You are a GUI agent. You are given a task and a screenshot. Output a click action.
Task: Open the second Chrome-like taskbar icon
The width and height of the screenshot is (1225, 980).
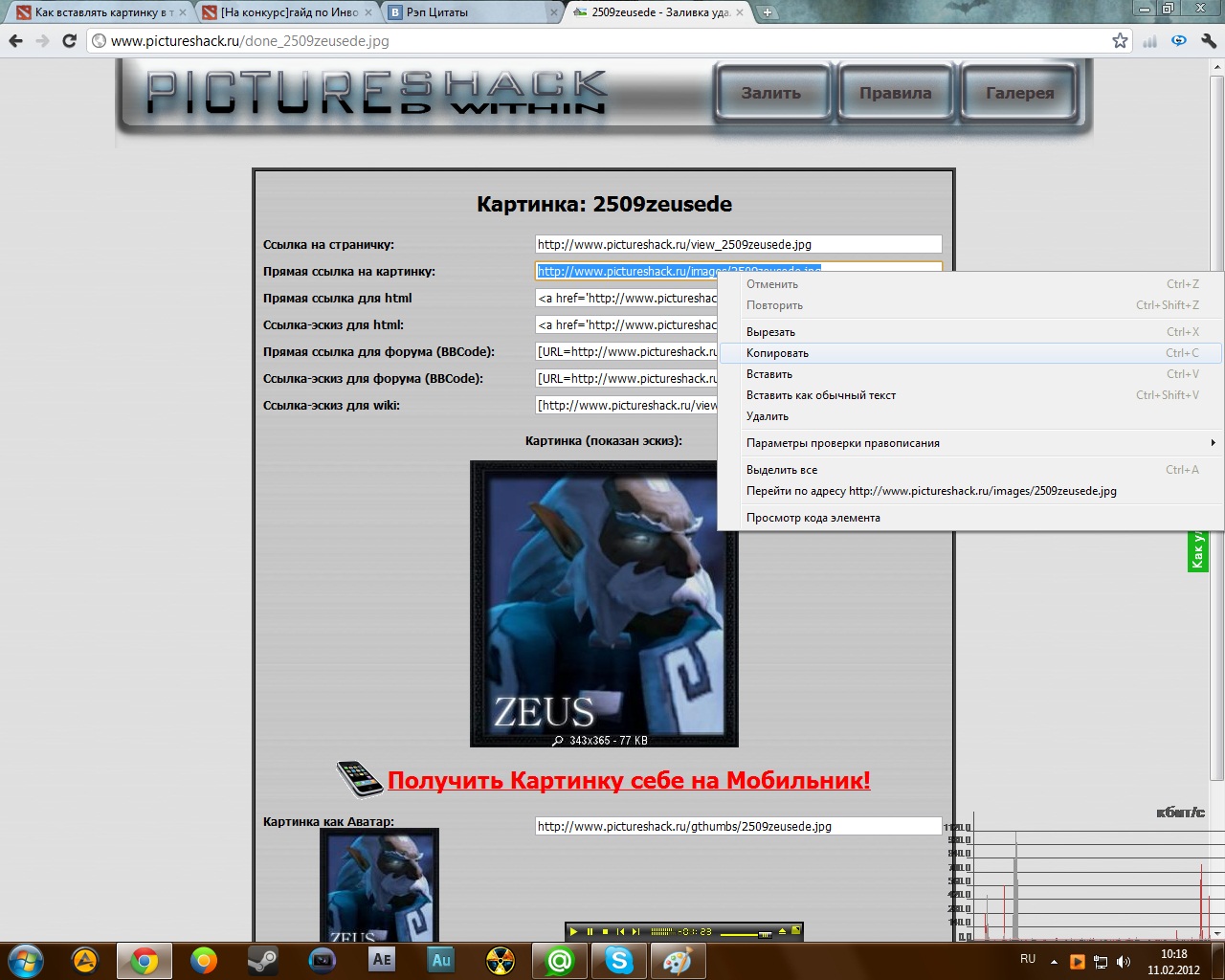coord(204,960)
